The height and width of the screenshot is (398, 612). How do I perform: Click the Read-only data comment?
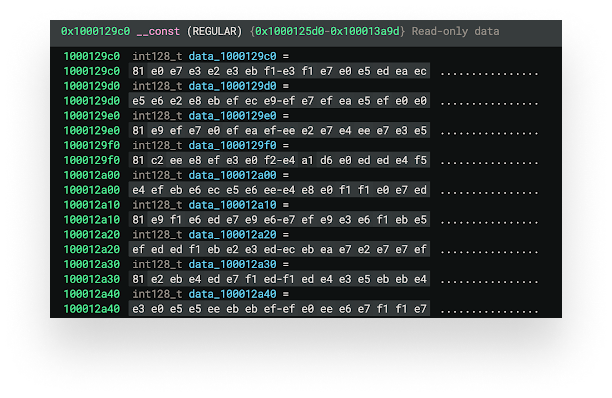click(x=455, y=31)
